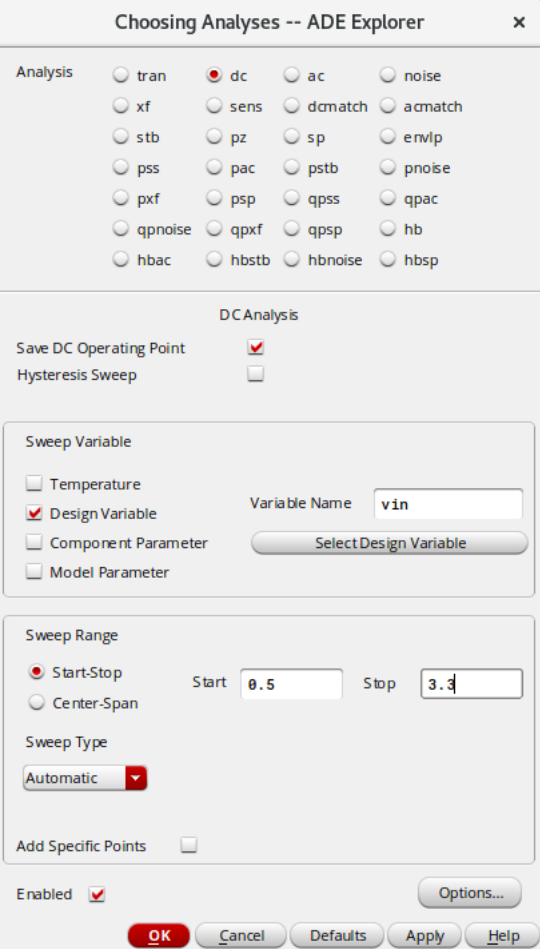
Task: Pick the pss analysis type
Action: (121, 168)
